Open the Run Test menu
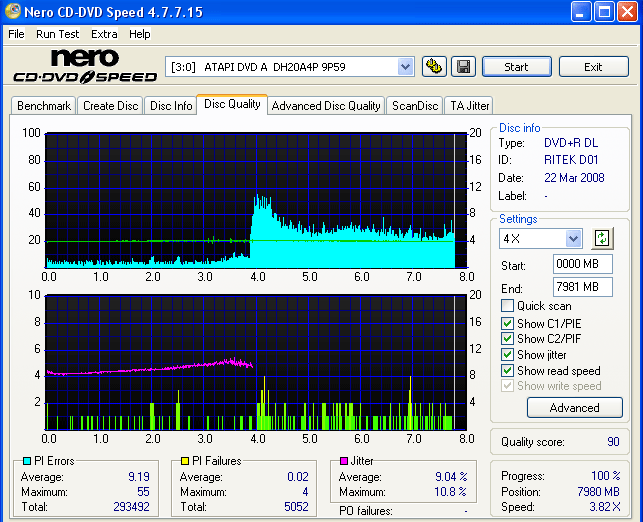 tap(57, 34)
